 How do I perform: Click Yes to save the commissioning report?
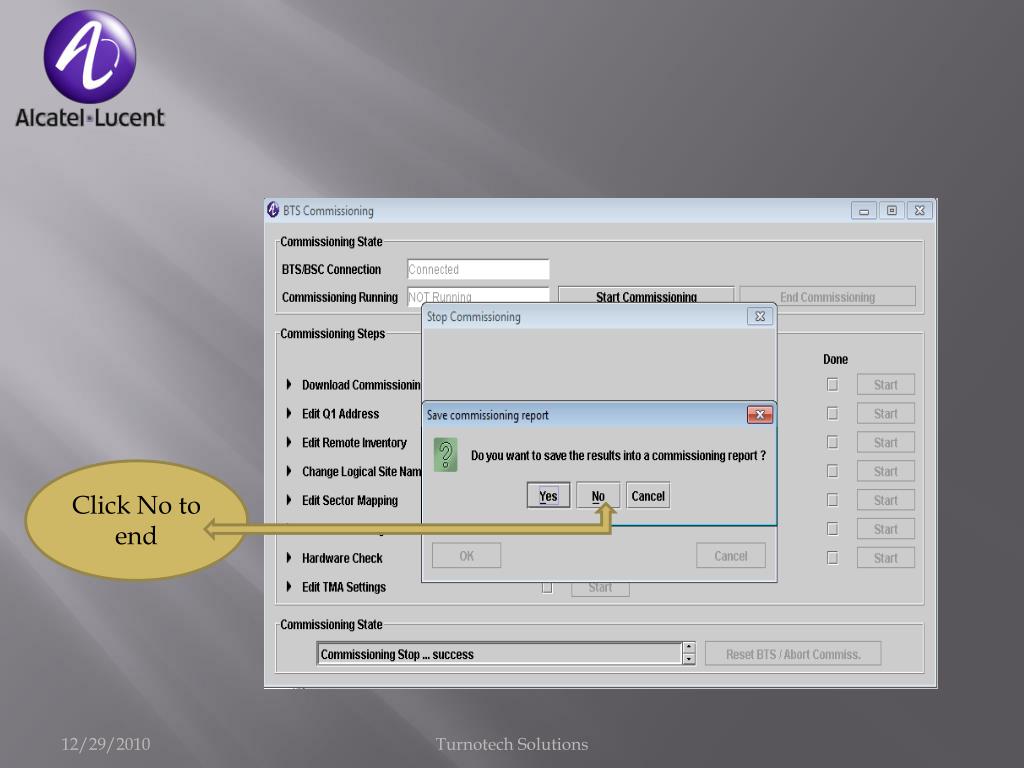[548, 496]
